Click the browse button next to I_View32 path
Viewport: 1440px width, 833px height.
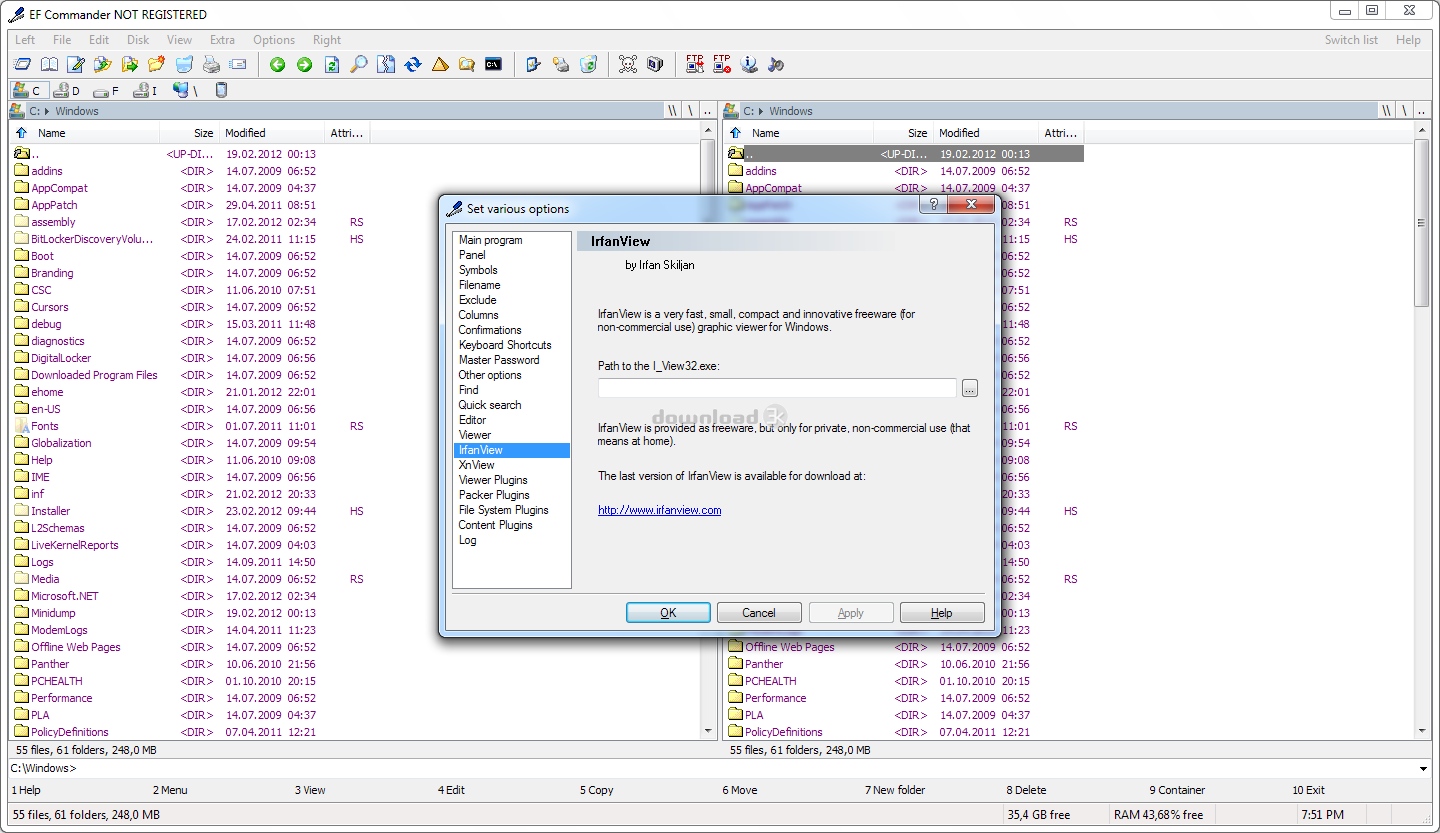tap(970, 388)
